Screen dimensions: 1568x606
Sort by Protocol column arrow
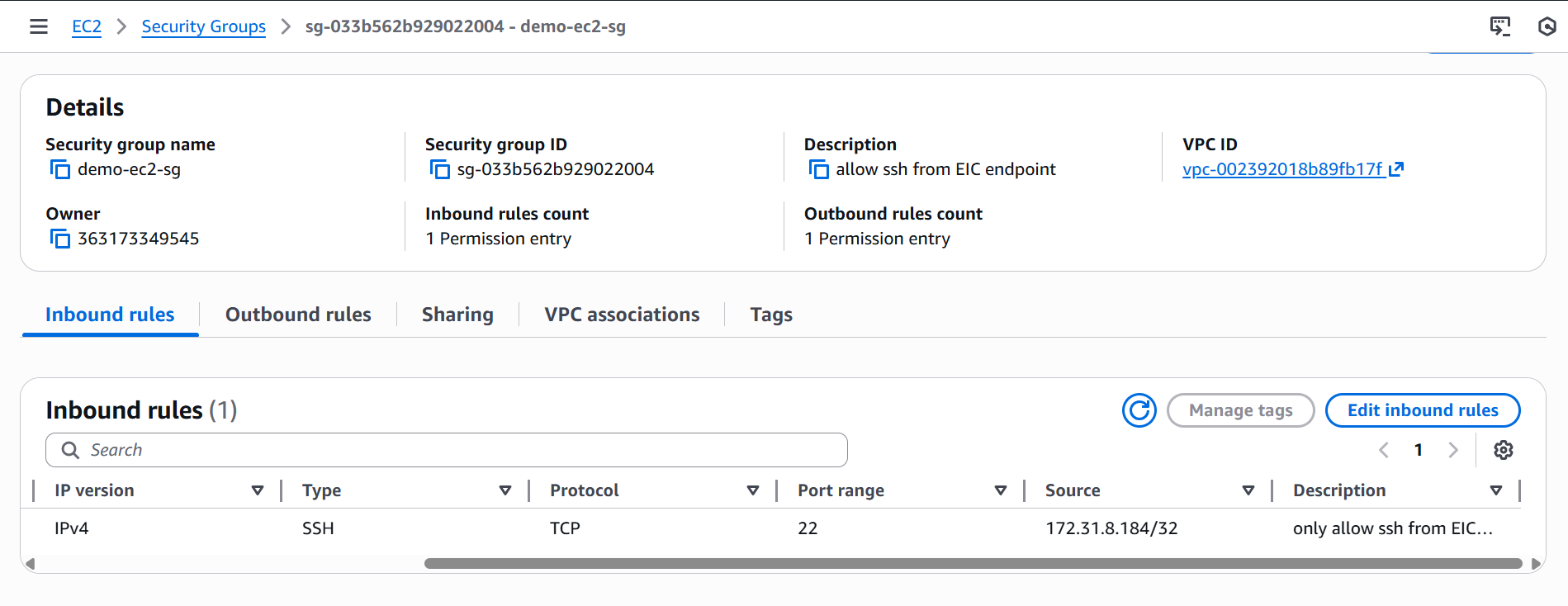(x=753, y=490)
